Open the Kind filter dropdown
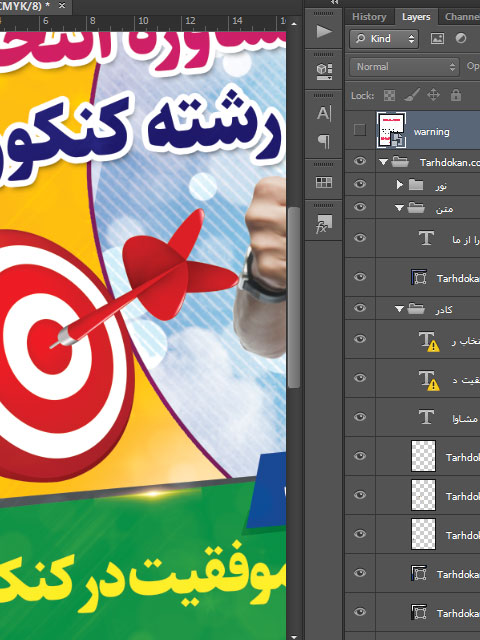This screenshot has width=480, height=640. tap(384, 39)
